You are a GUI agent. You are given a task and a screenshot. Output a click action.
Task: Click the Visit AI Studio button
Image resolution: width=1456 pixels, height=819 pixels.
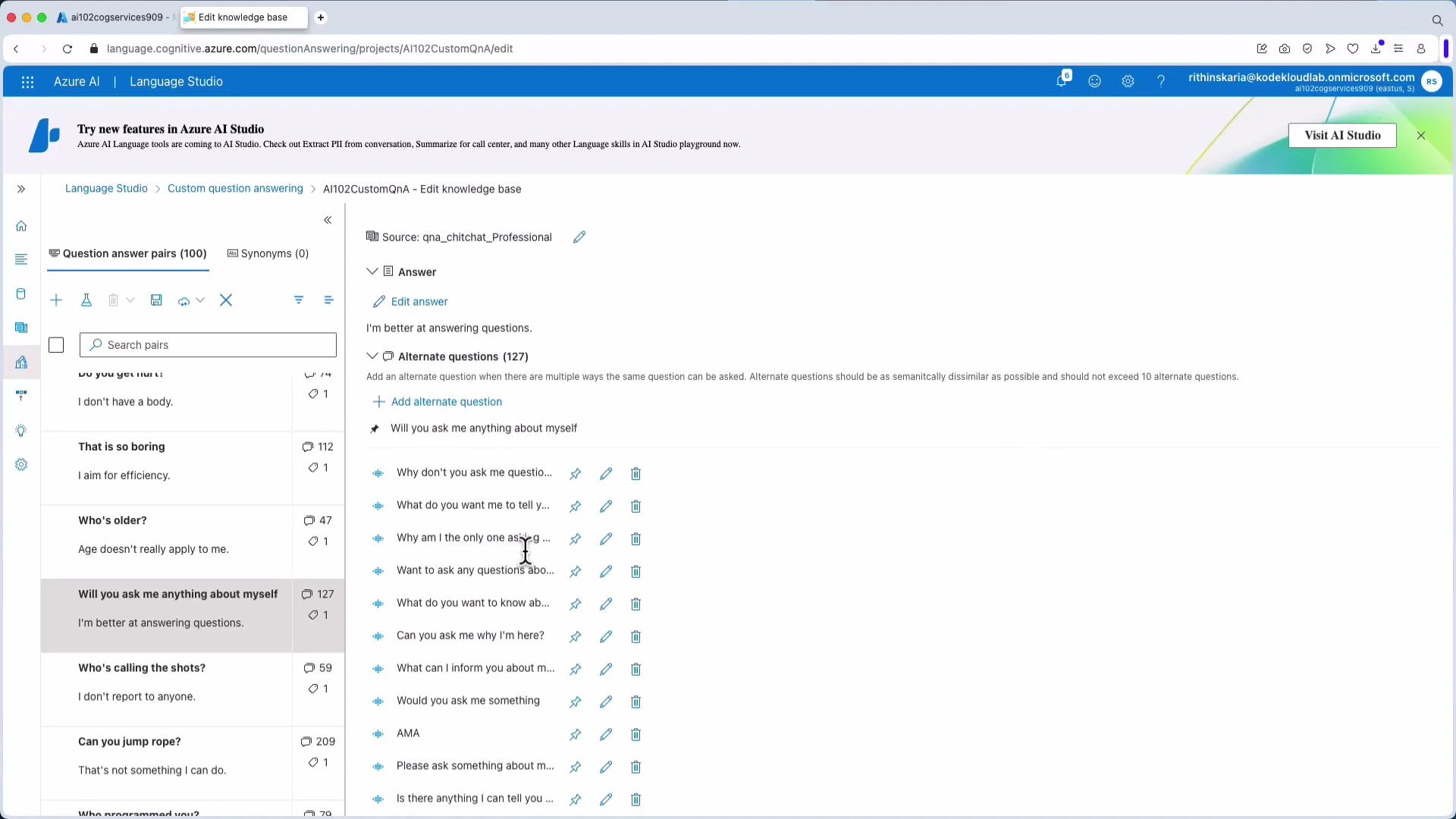(x=1342, y=135)
